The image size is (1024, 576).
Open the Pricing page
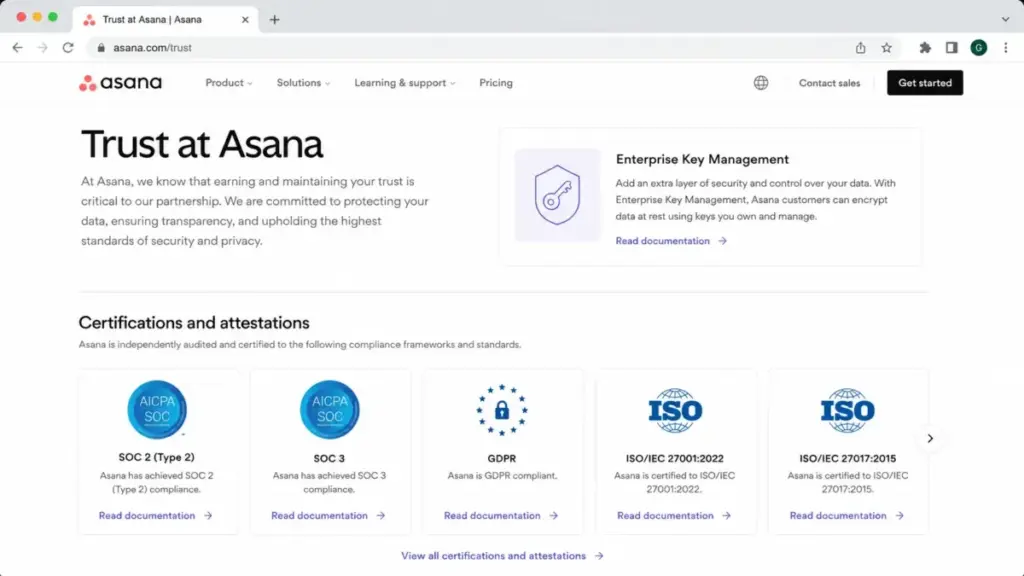(x=496, y=83)
